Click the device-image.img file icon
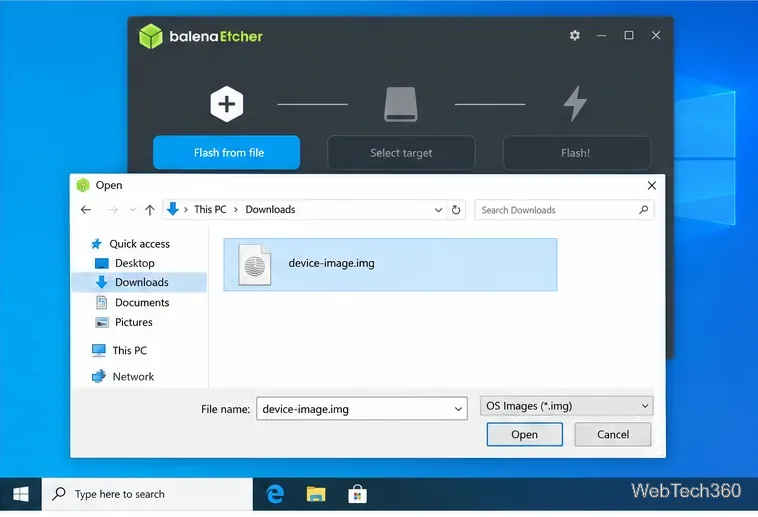Image resolution: width=758 pixels, height=517 pixels. pyautogui.click(x=255, y=265)
